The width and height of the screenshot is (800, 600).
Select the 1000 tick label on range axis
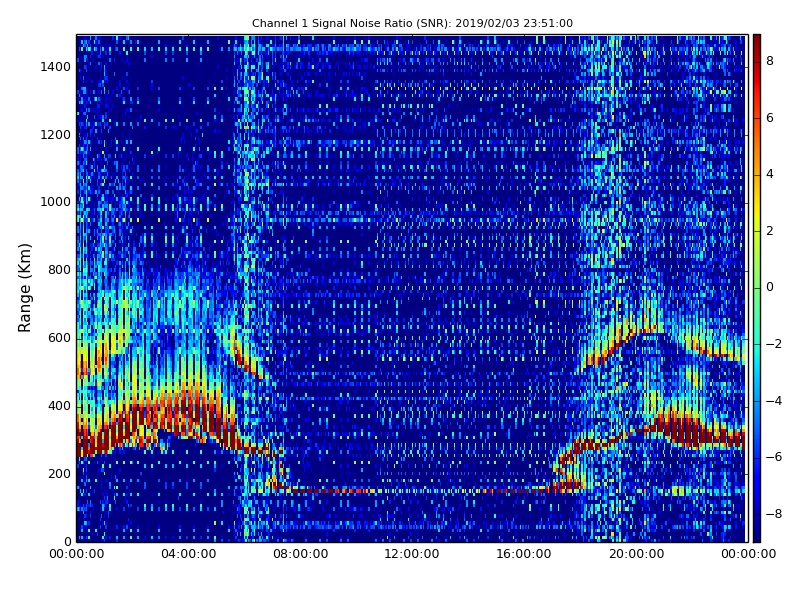55,202
